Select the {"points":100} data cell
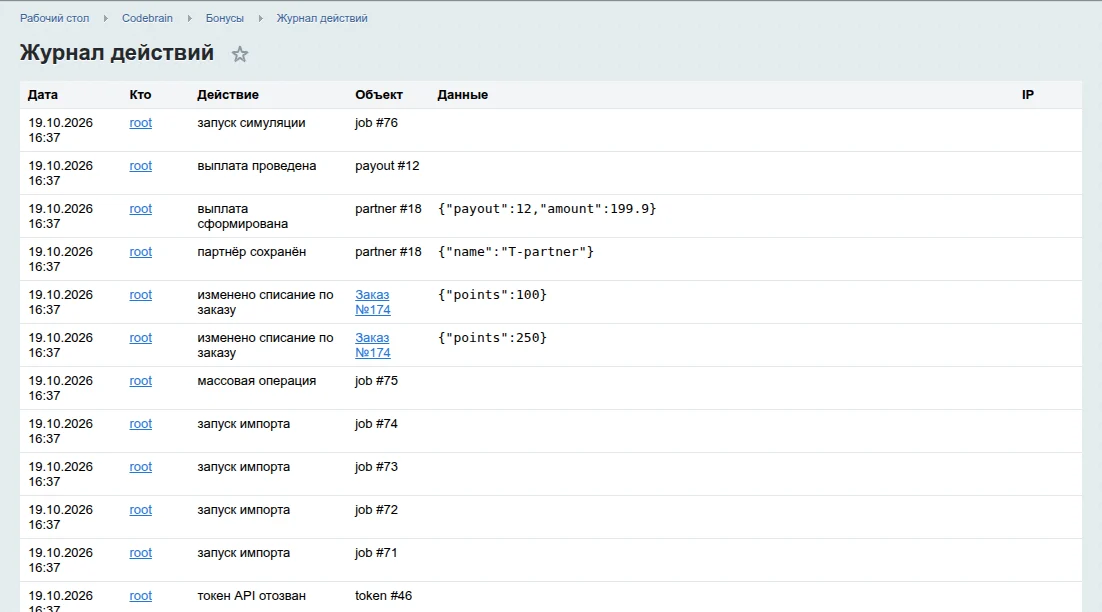1102x612 pixels. (492, 295)
